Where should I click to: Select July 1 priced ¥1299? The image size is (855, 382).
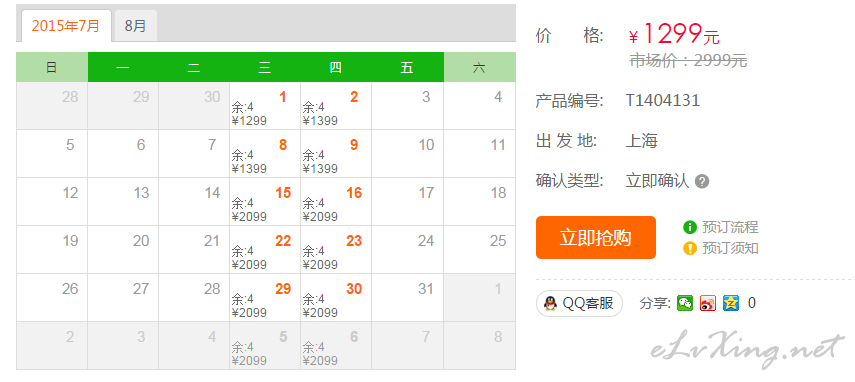tap(265, 106)
